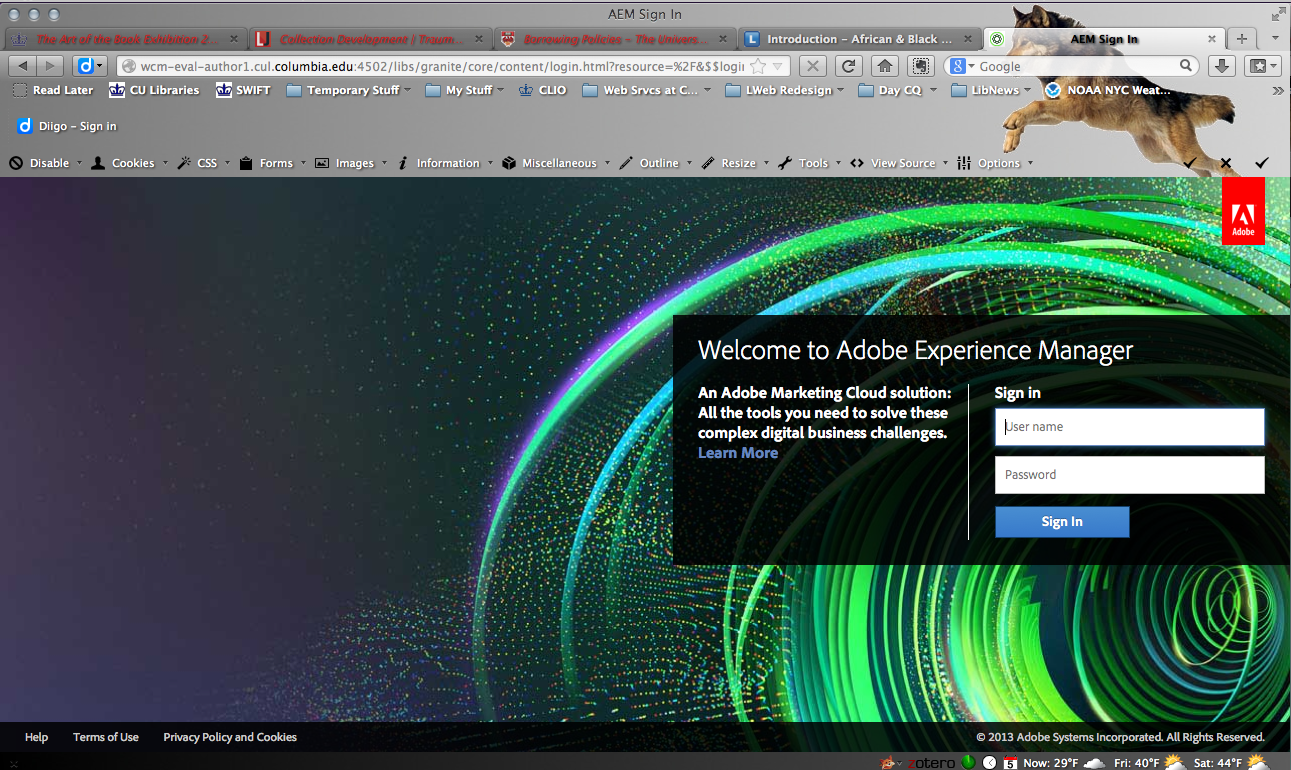Open the CU Libraries bookmark

coord(154,90)
